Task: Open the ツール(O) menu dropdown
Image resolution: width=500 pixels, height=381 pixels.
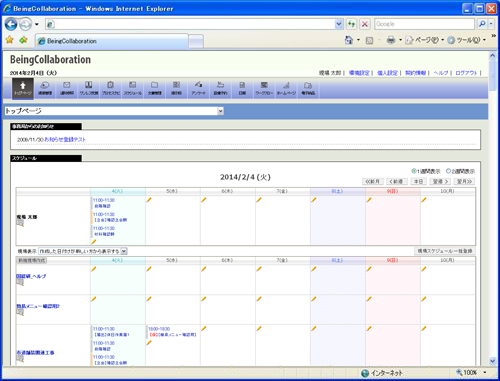Action: 466,40
